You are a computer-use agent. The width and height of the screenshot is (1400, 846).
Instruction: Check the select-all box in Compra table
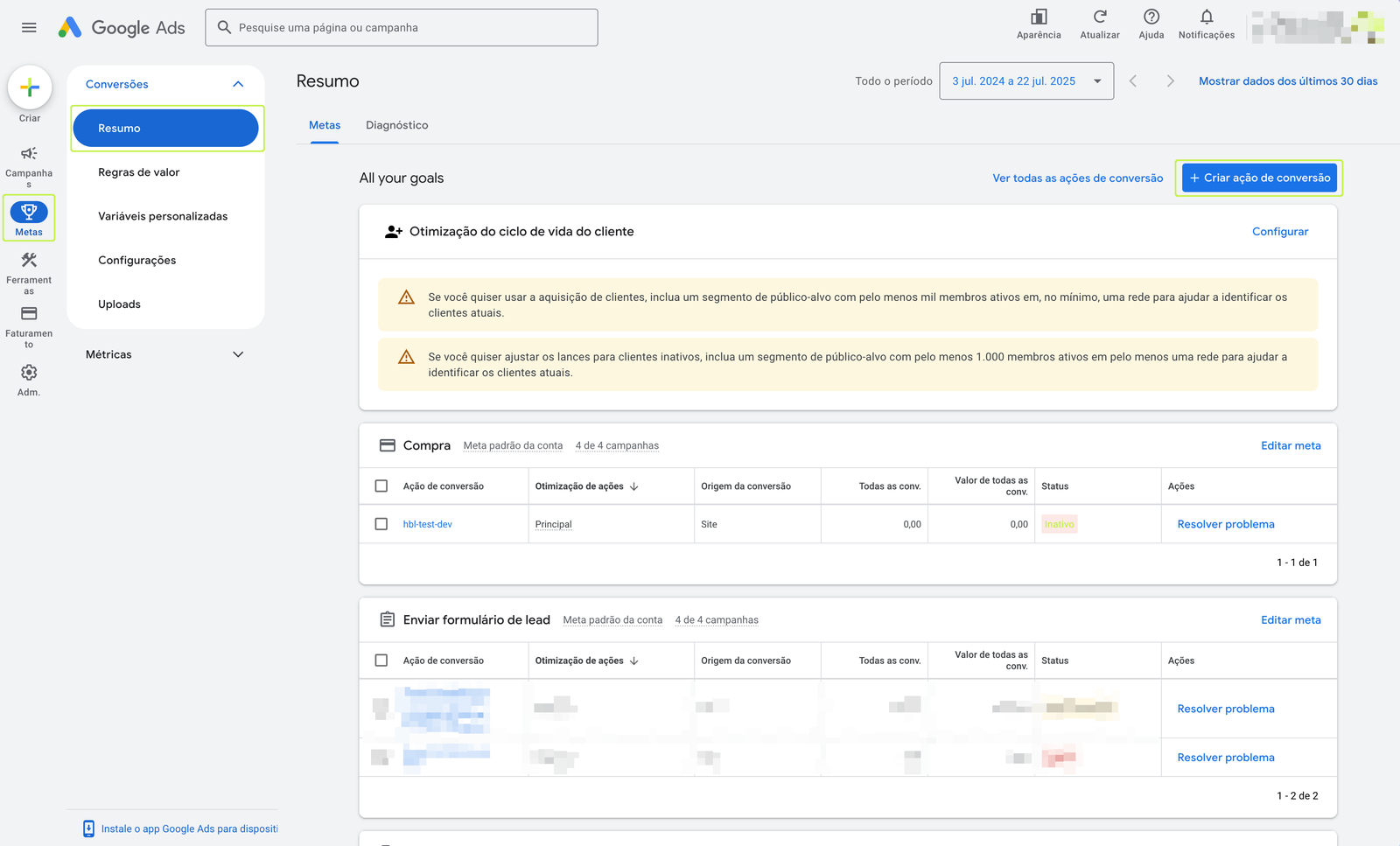pos(381,486)
